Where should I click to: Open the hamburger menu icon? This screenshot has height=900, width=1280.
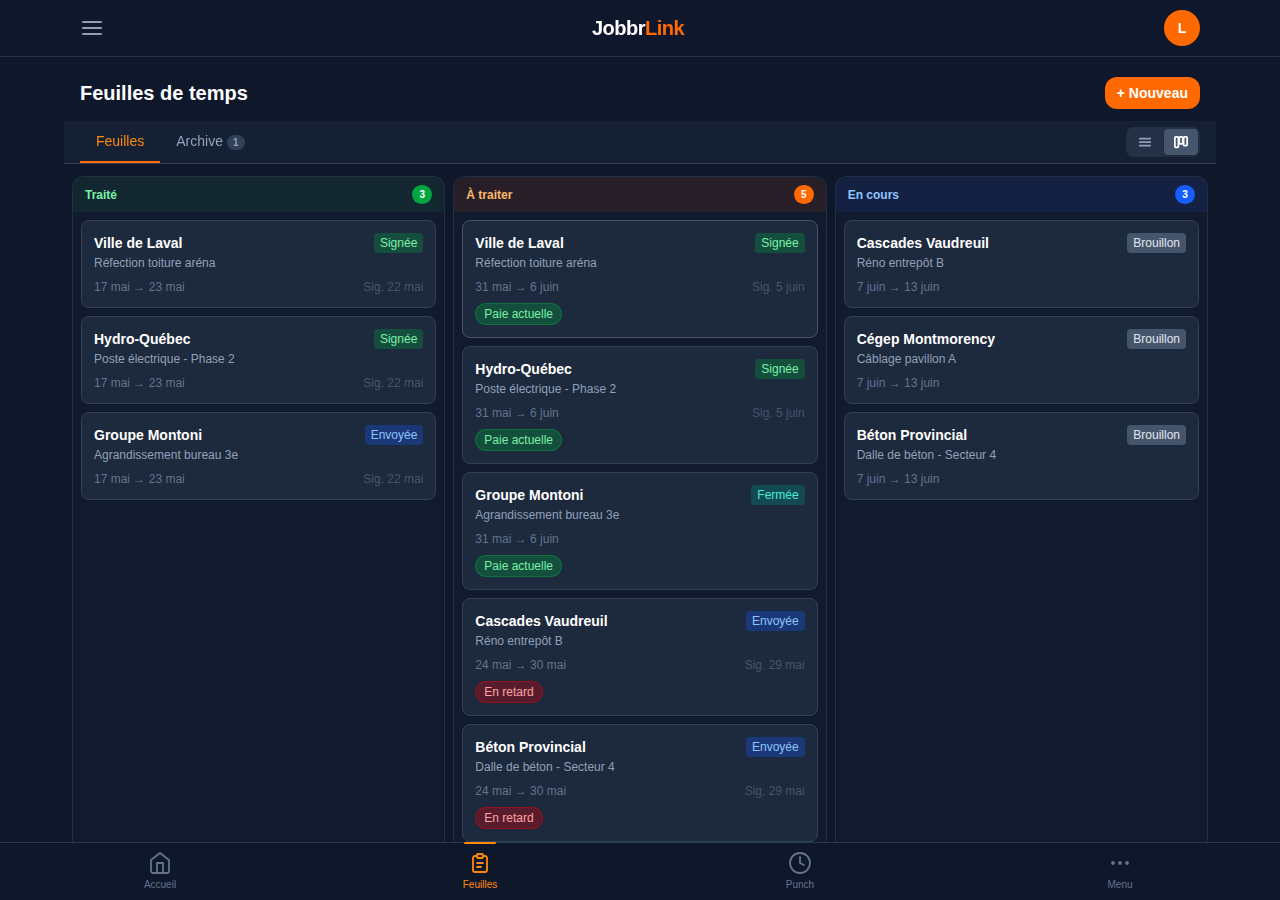[x=92, y=28]
